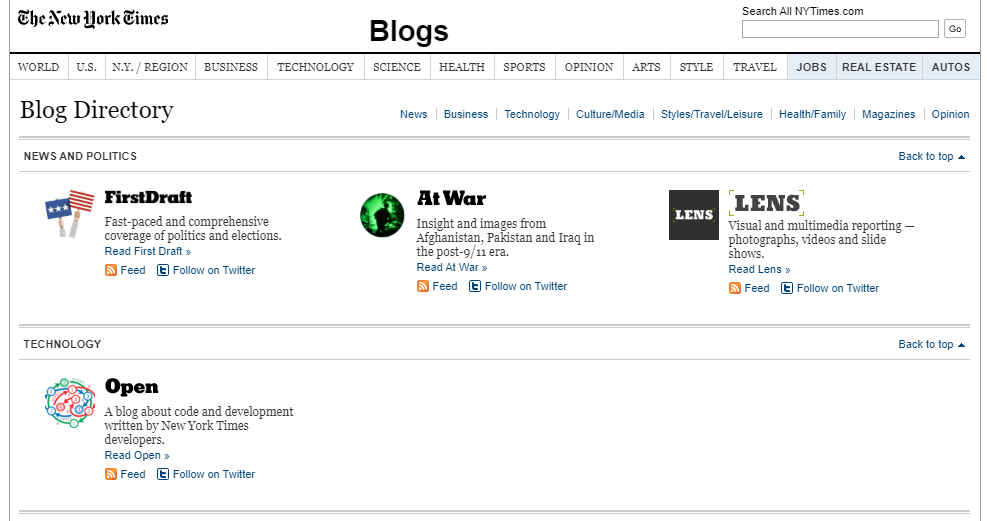Open the FirstDraft flag thumbnail image
The width and height of the screenshot is (987, 521).
[x=69, y=213]
